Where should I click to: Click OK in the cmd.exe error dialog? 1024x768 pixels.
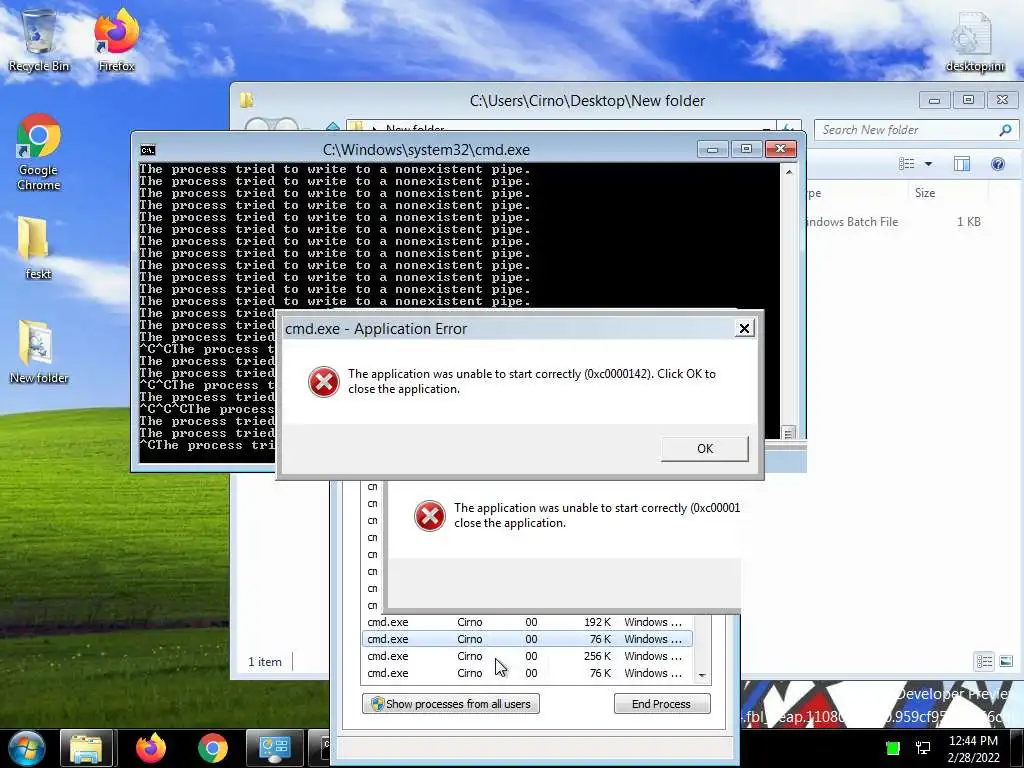(x=705, y=449)
